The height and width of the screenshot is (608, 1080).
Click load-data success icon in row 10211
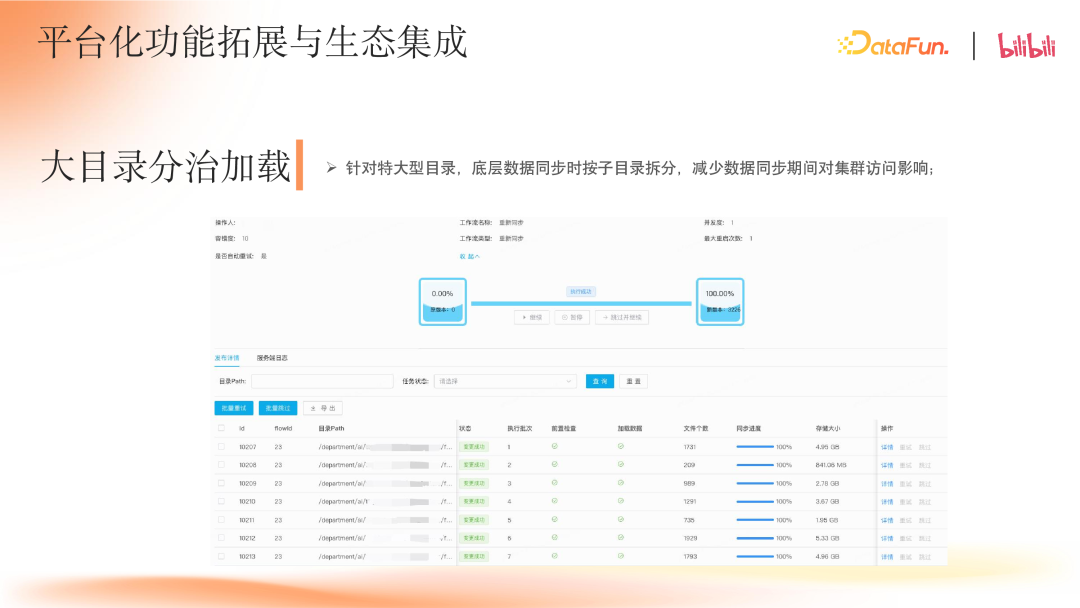coord(621,519)
